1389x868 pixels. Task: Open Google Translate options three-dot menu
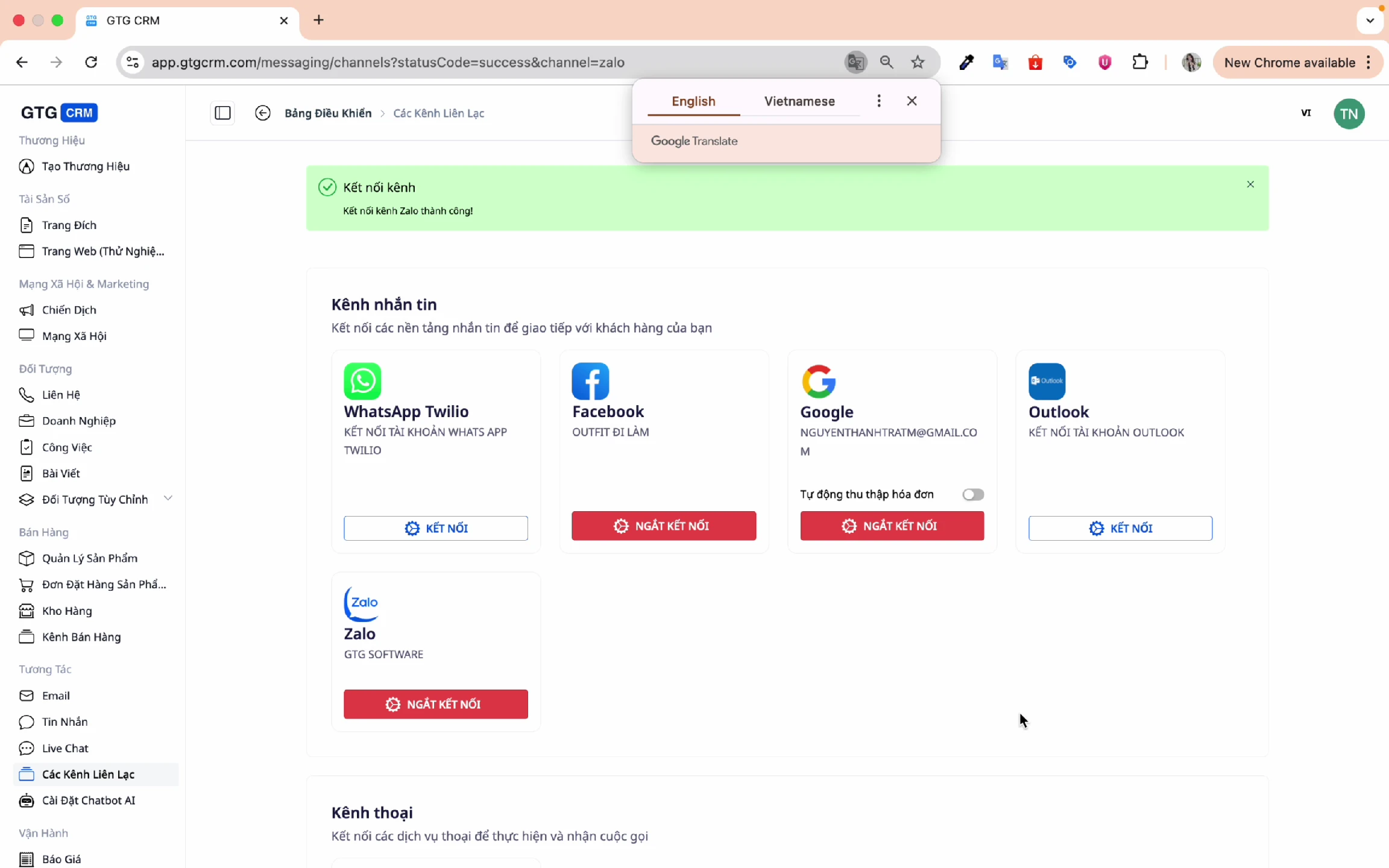point(879,101)
